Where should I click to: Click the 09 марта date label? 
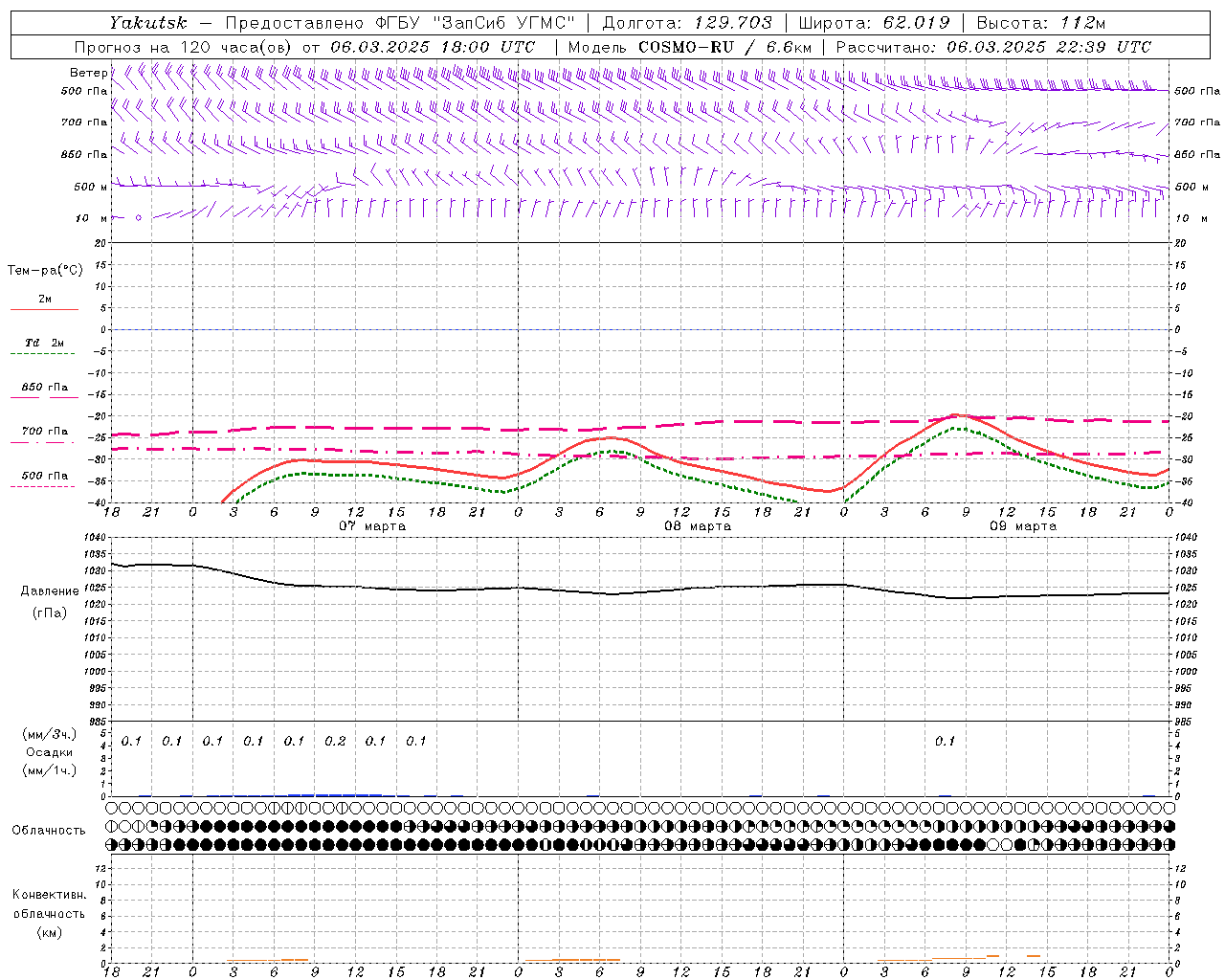(x=1023, y=526)
